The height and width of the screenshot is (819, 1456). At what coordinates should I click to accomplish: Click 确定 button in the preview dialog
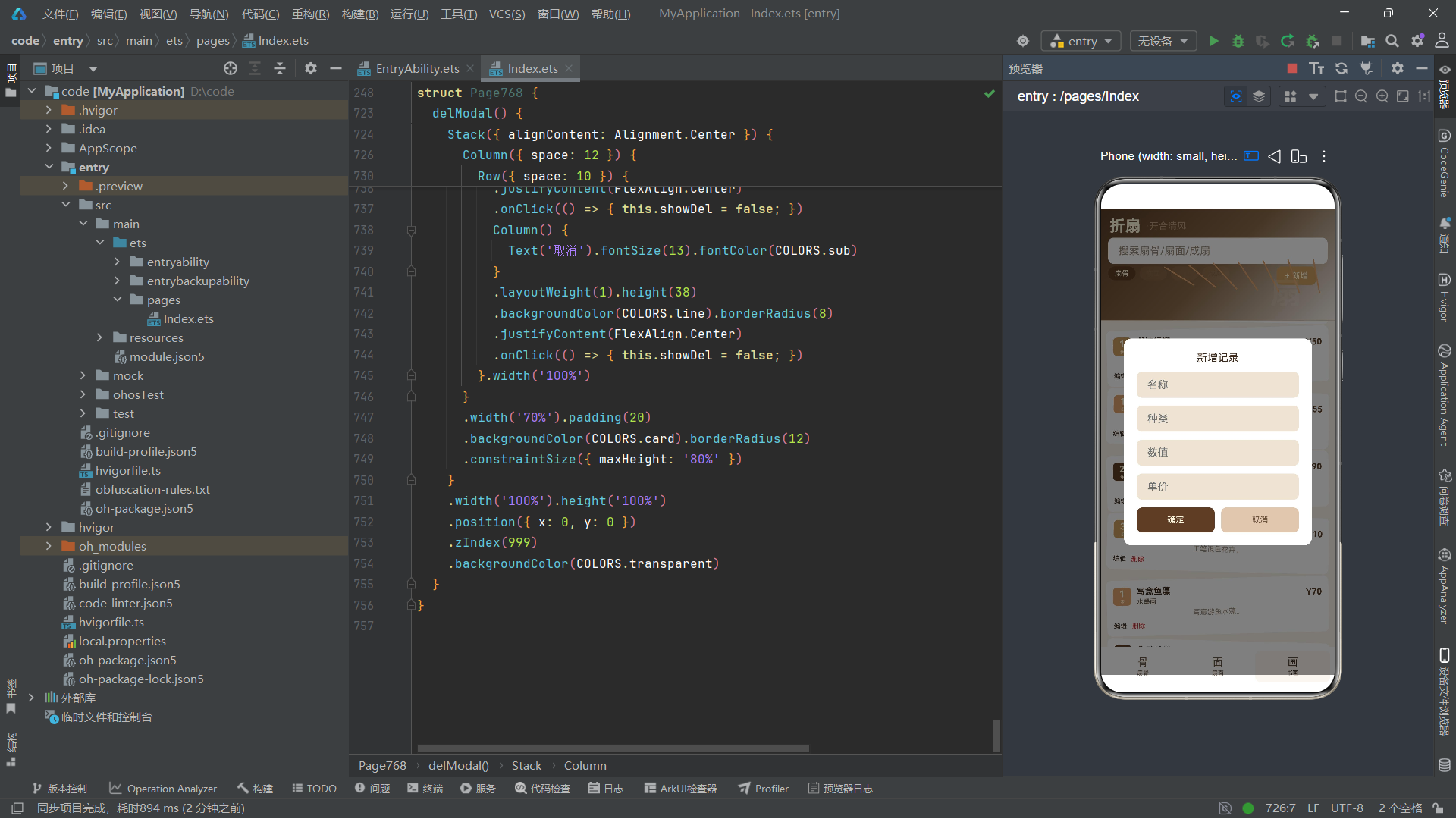click(1175, 519)
